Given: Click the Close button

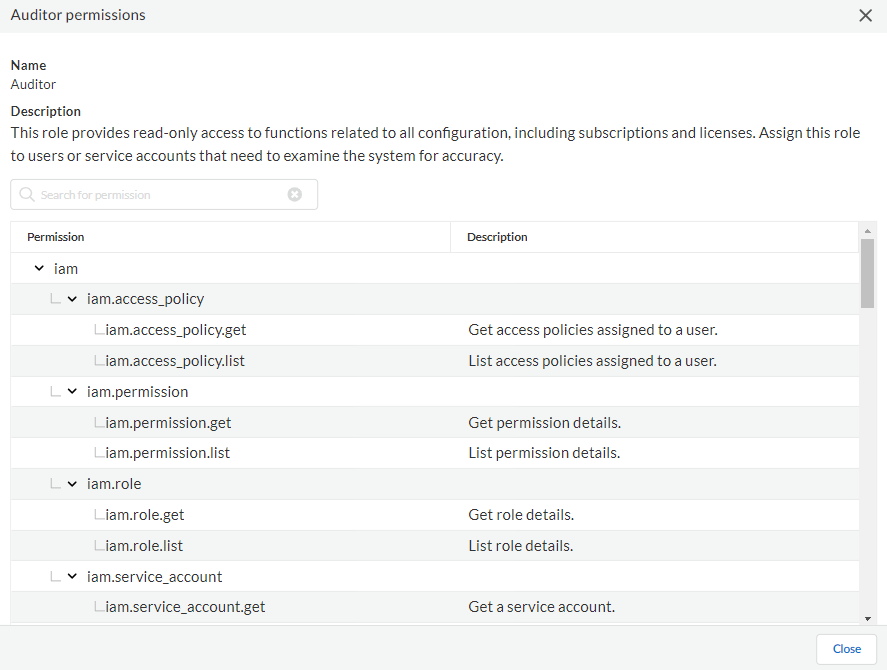Looking at the screenshot, I should tap(846, 649).
